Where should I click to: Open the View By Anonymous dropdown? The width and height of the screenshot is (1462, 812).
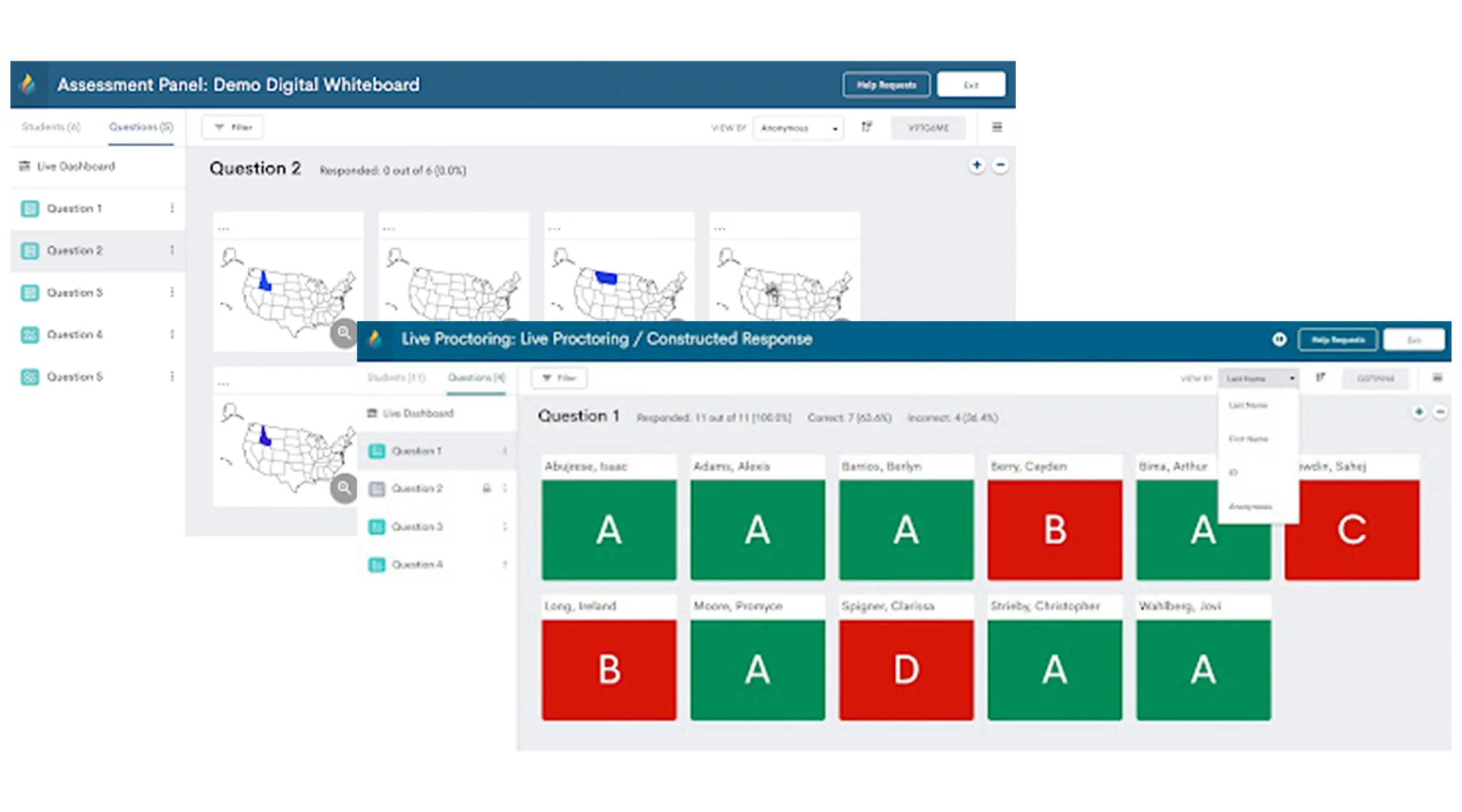[798, 128]
